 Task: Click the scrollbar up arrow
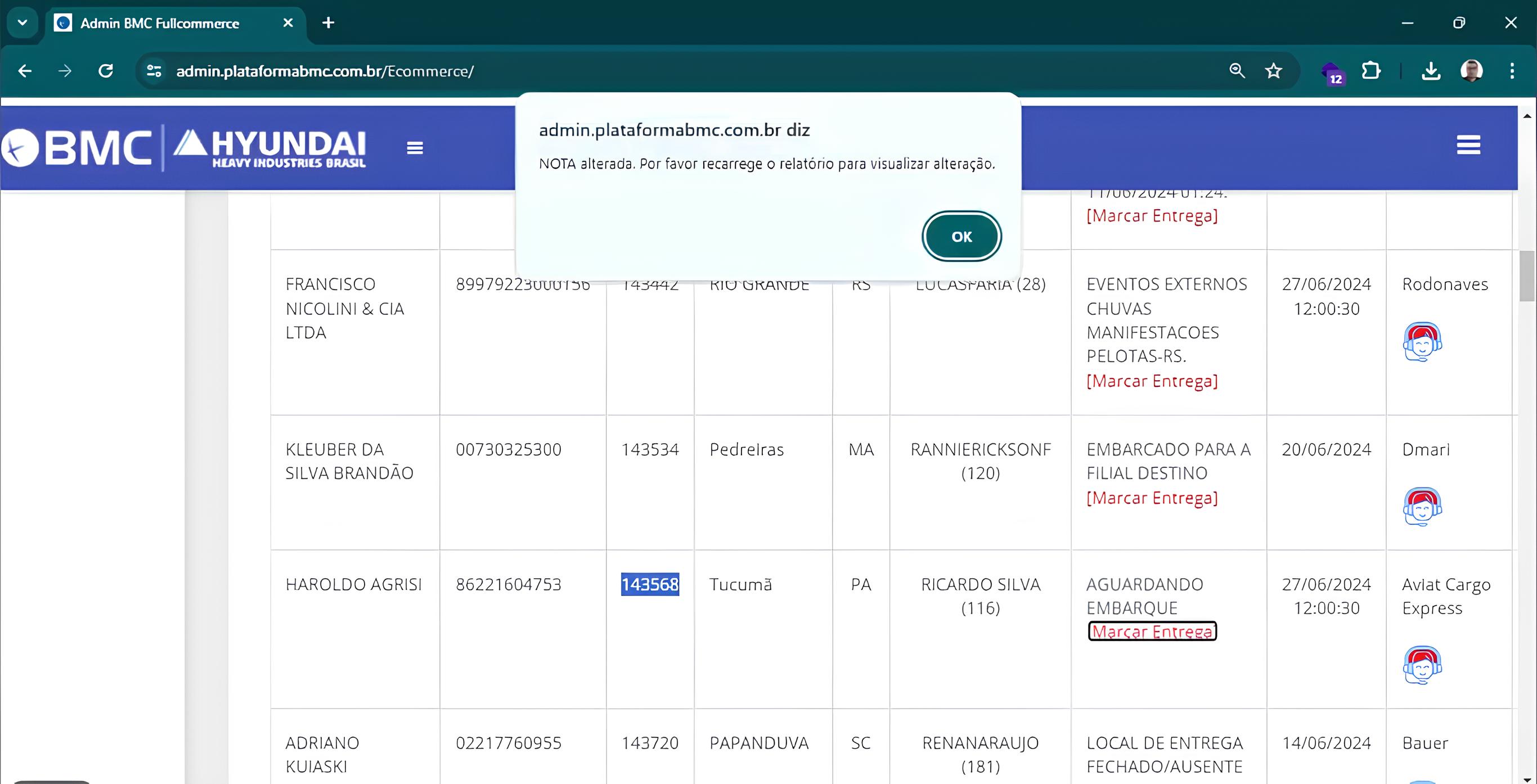[x=1527, y=115]
